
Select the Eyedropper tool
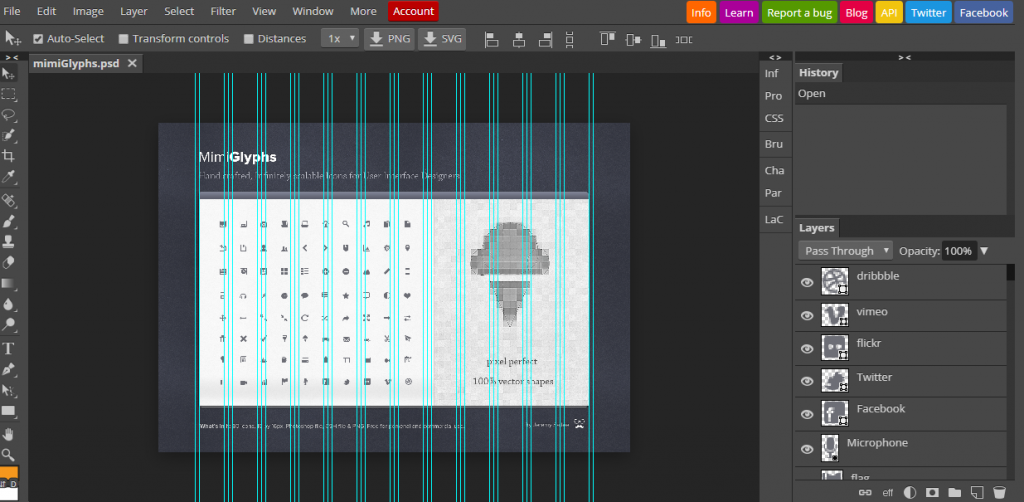[x=8, y=177]
